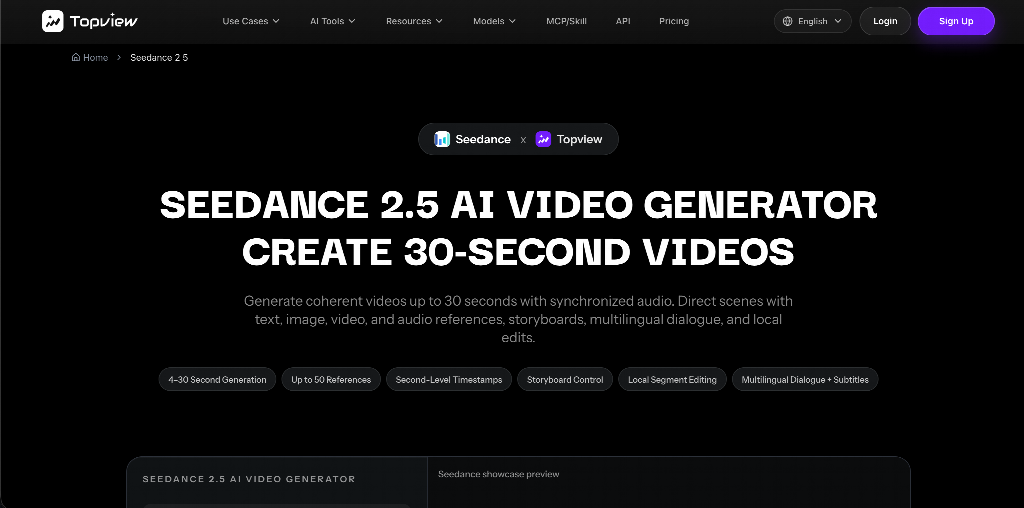Click the Login button
The height and width of the screenshot is (508, 1024).
point(885,21)
